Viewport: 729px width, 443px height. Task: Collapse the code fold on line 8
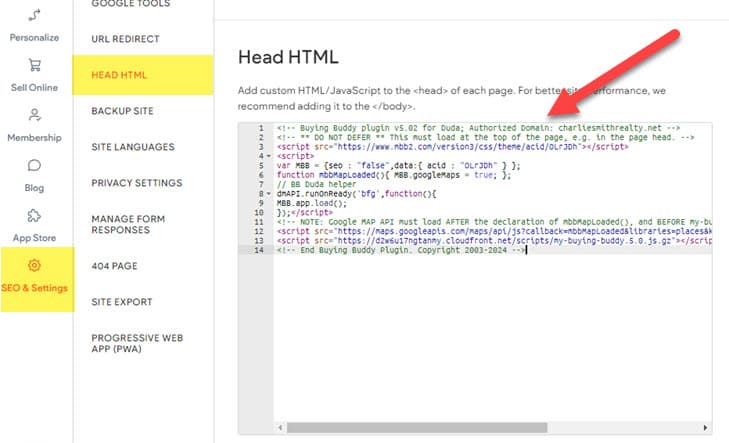click(269, 194)
